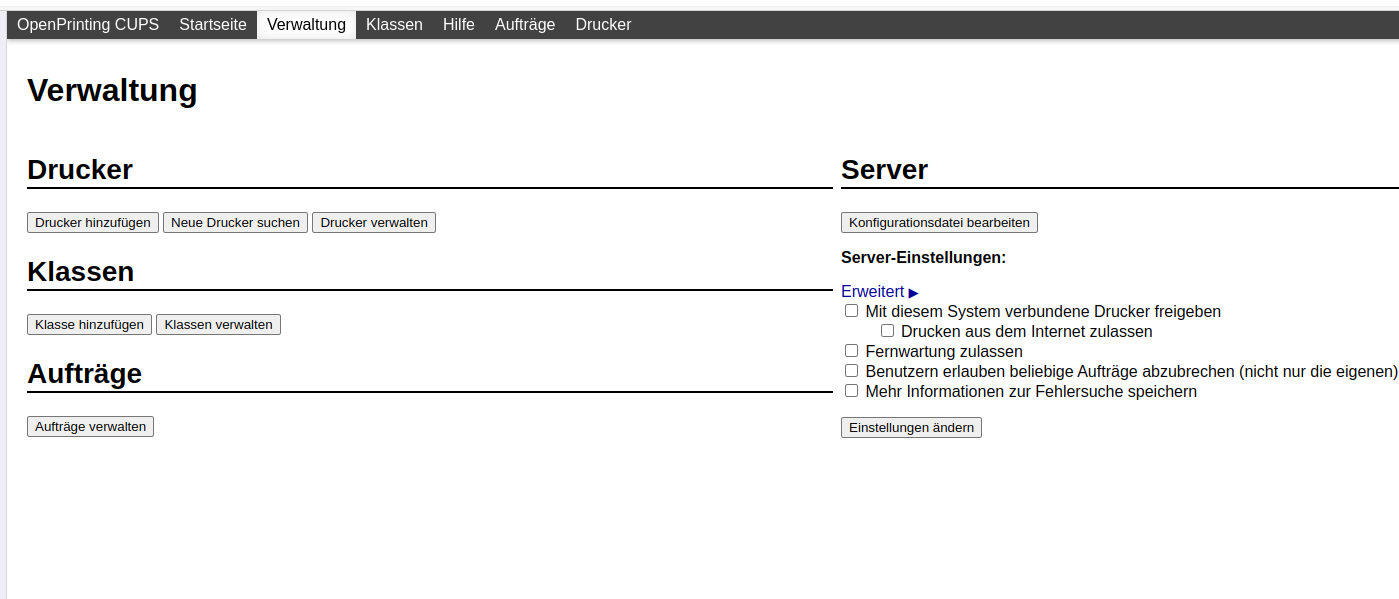The height and width of the screenshot is (599, 1399).
Task: Click the Drucker hinzufügen button
Action: (93, 223)
